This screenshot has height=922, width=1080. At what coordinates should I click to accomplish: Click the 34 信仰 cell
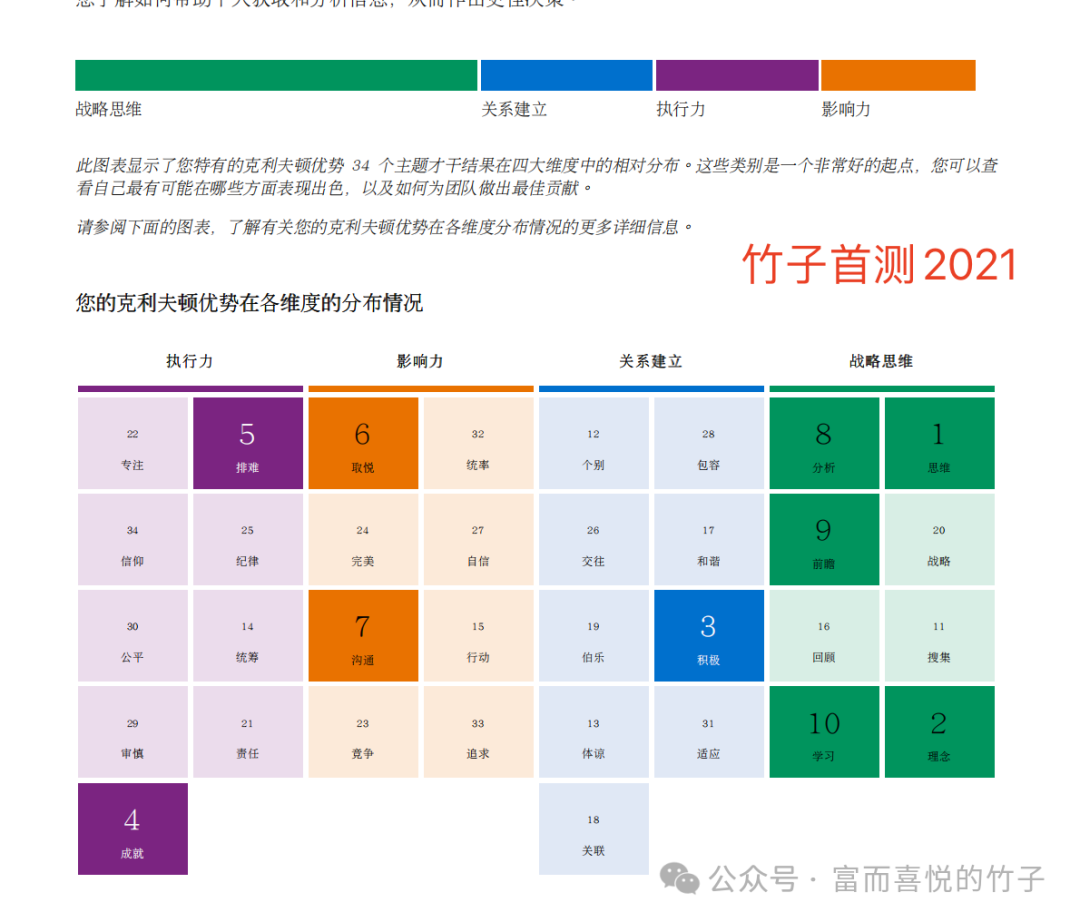click(x=133, y=540)
